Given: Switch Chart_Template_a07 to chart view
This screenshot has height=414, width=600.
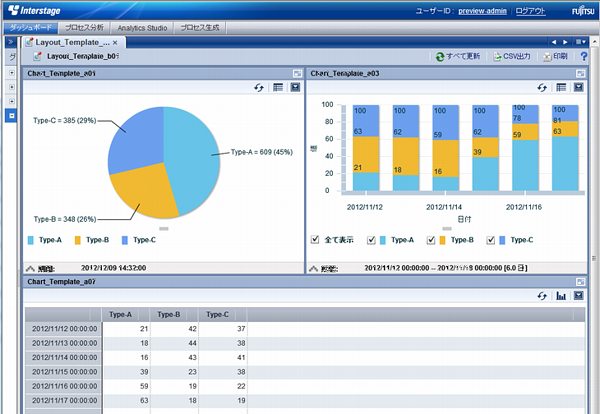Looking at the screenshot, I should click(x=562, y=297).
